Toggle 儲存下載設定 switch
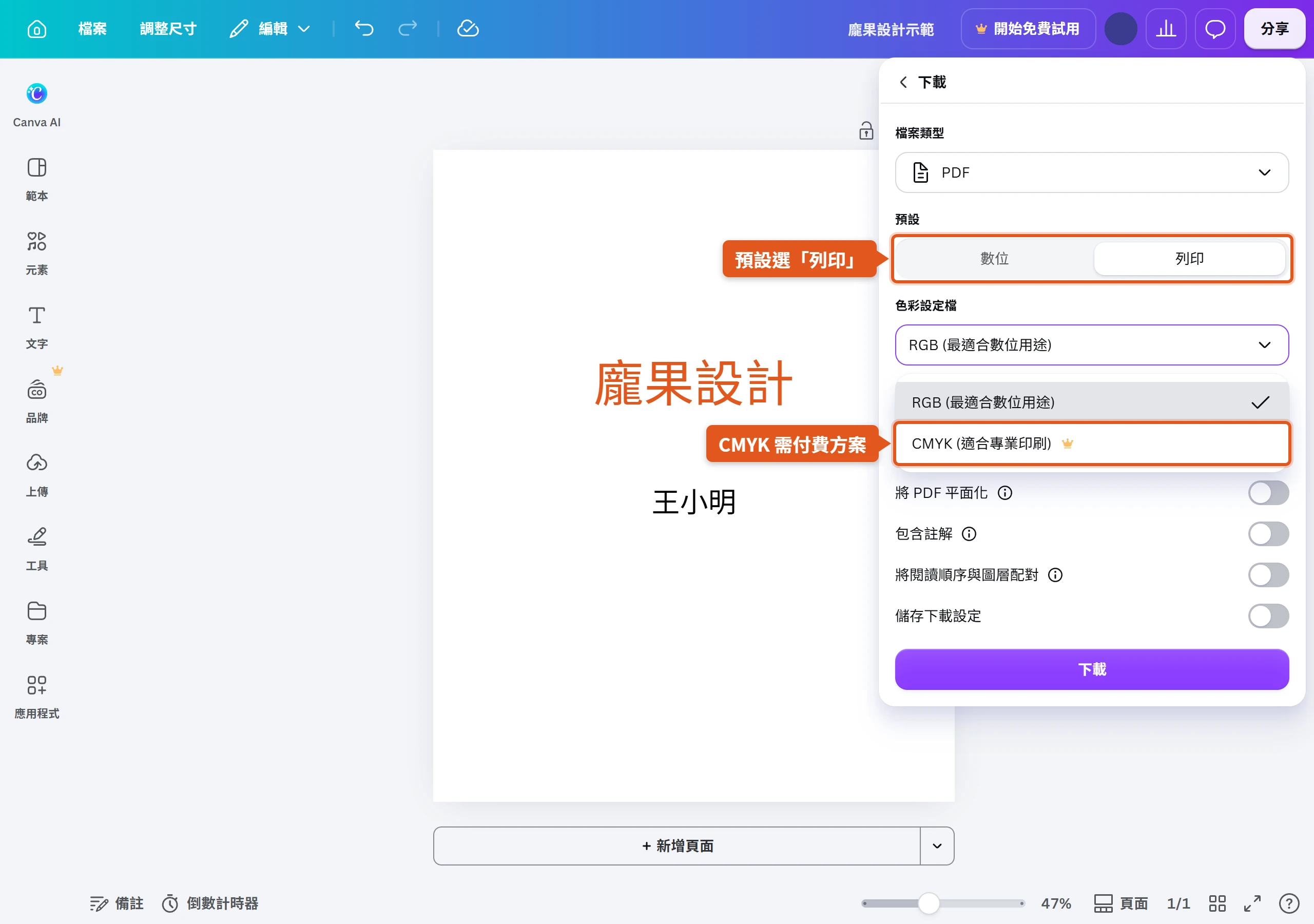The image size is (1314, 924). tap(1268, 616)
